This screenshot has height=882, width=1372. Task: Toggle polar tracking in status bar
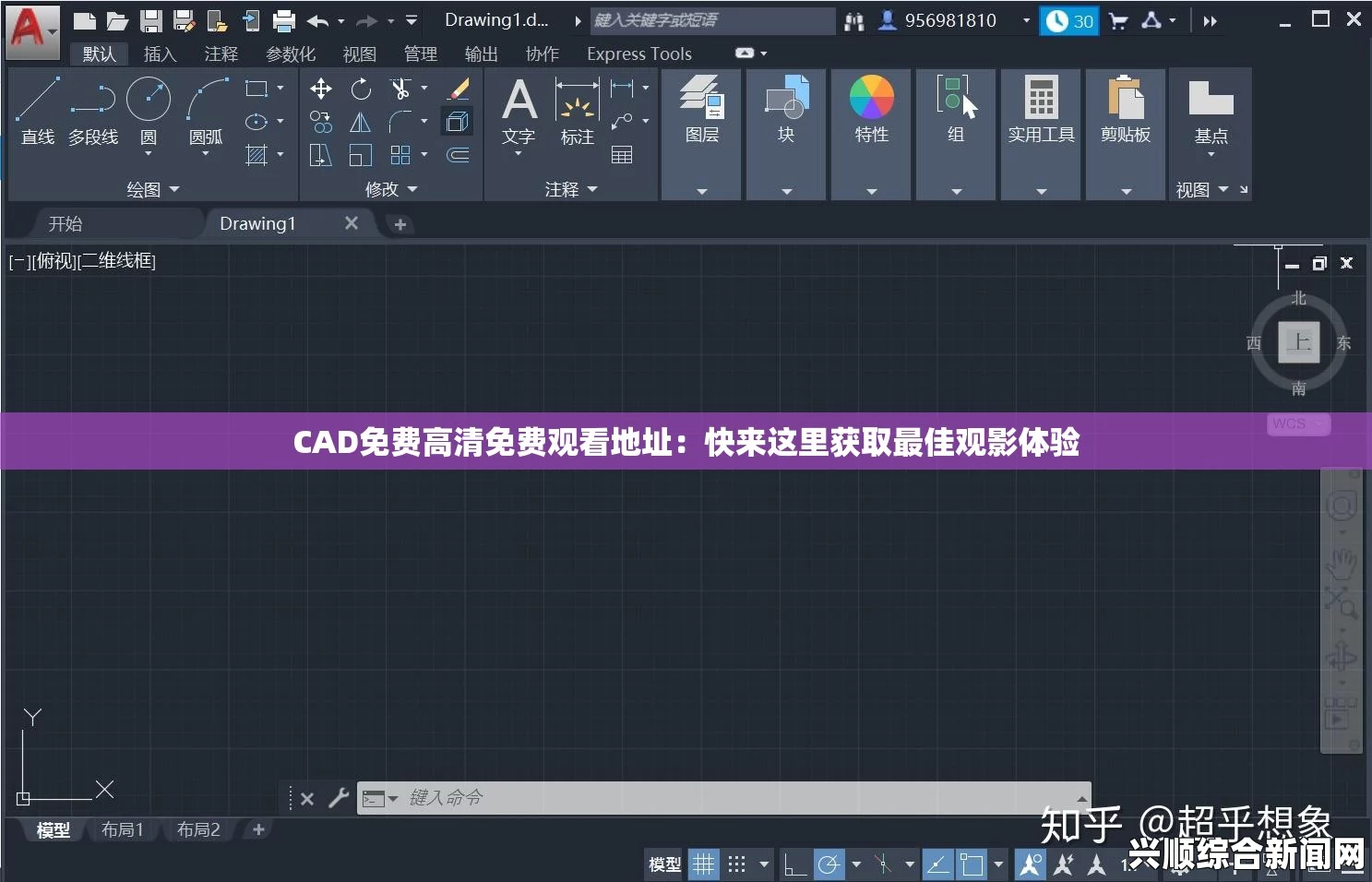click(x=829, y=864)
